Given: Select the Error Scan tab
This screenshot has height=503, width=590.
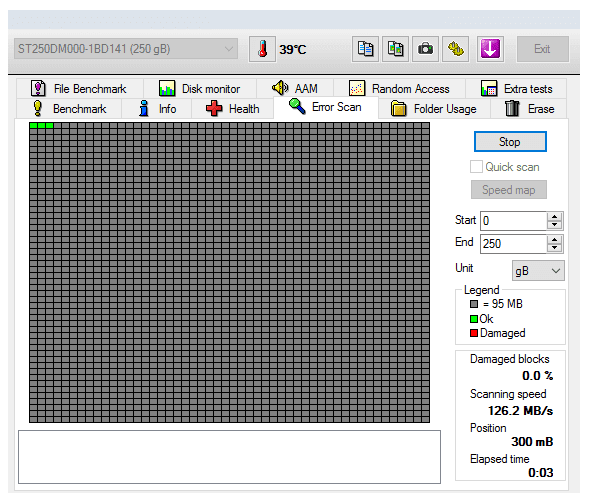Looking at the screenshot, I should tap(326, 107).
